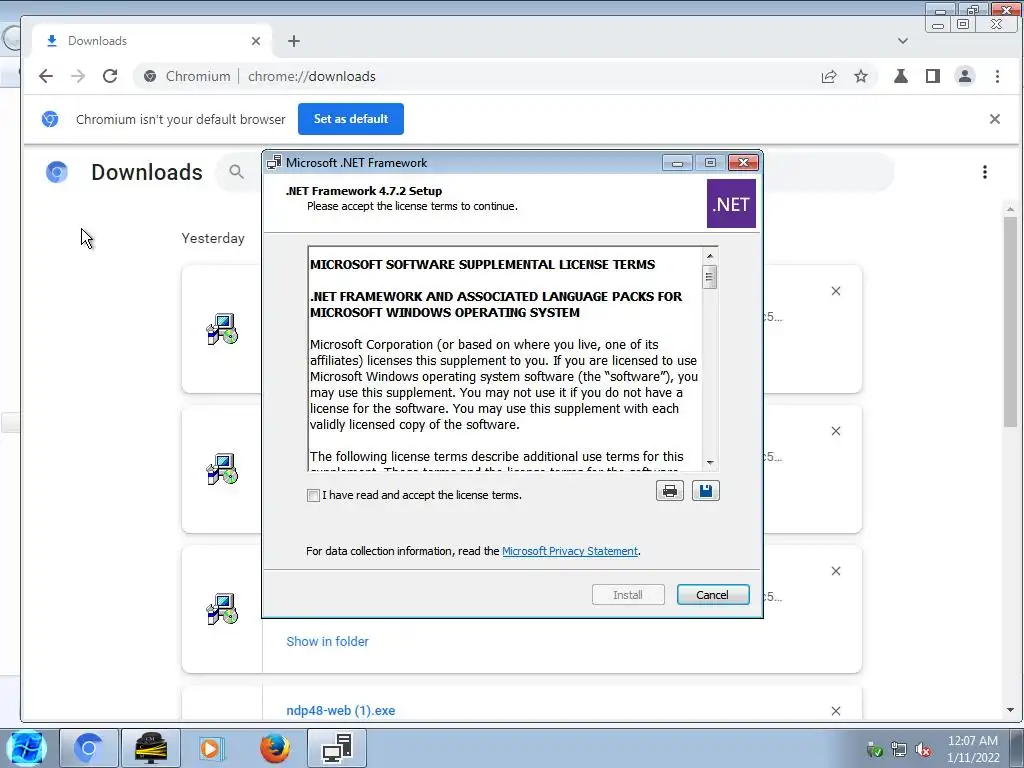Viewport: 1024px width, 768px height.
Task: Open the black-hat app in the taskbar
Action: 150,748
